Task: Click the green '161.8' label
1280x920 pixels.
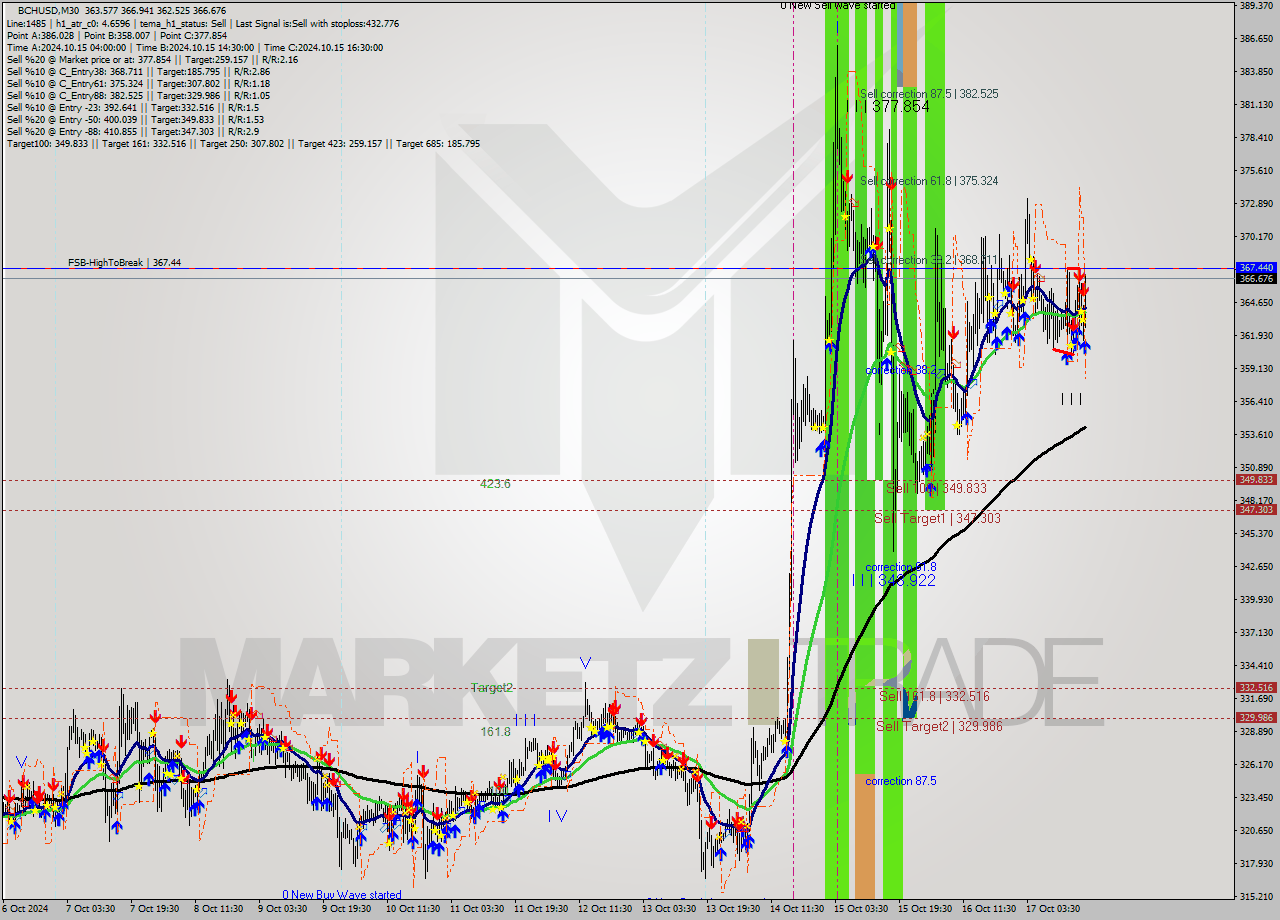Action: pos(495,732)
